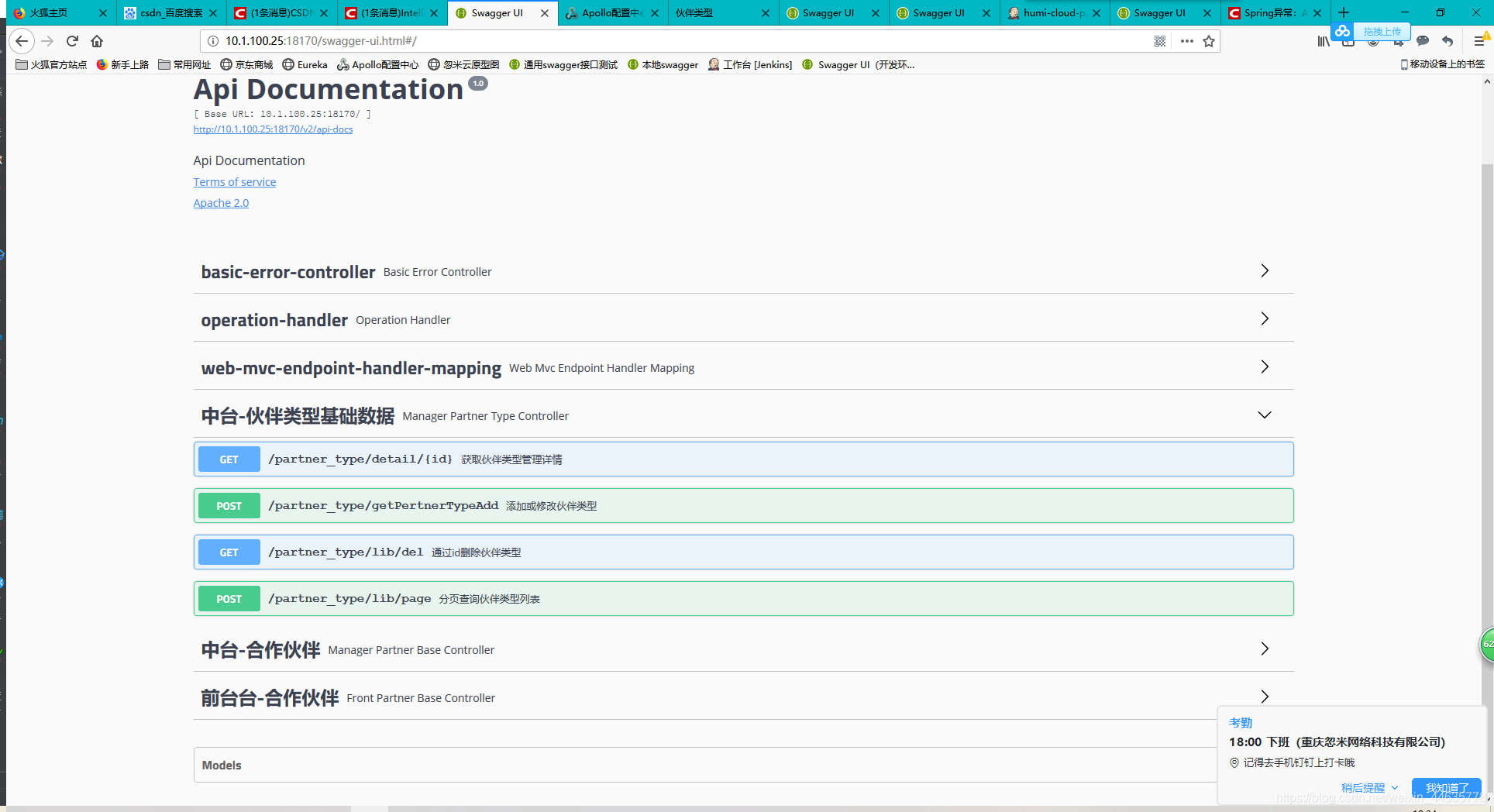Open the Swagger UI (开发环 bookmark

pyautogui.click(x=859, y=64)
